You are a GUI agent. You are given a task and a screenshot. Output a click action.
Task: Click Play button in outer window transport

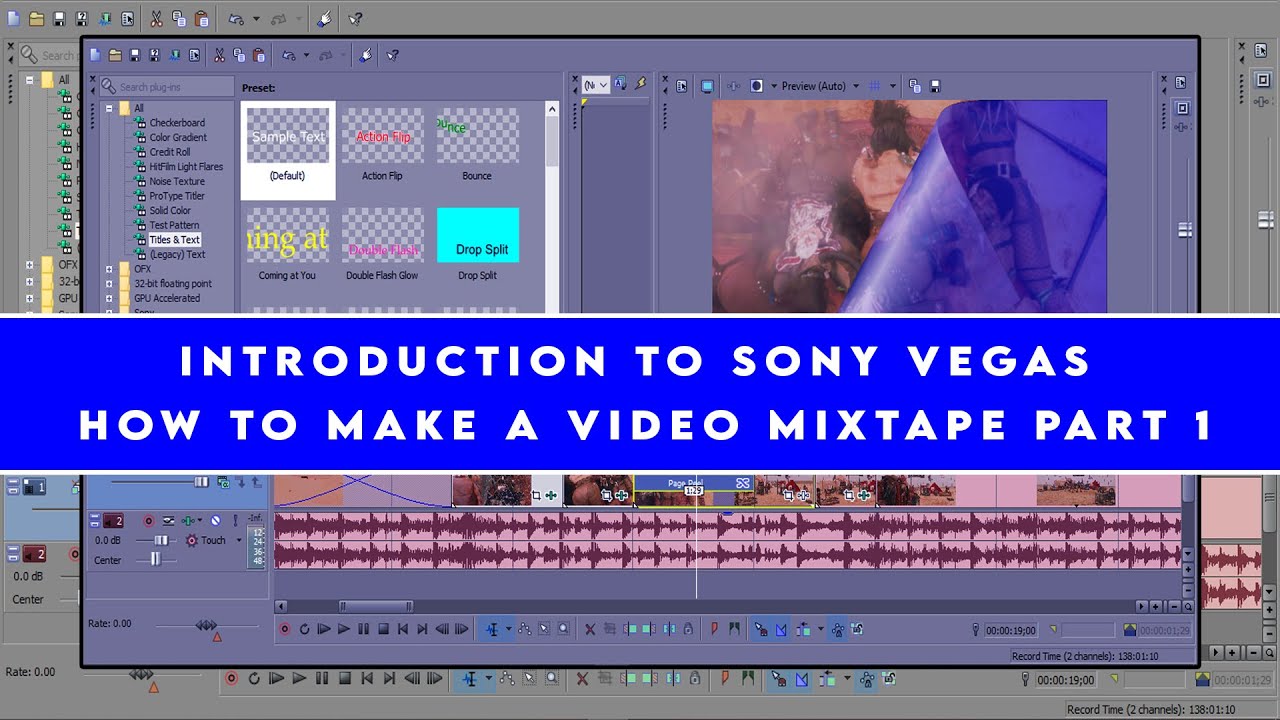point(298,678)
